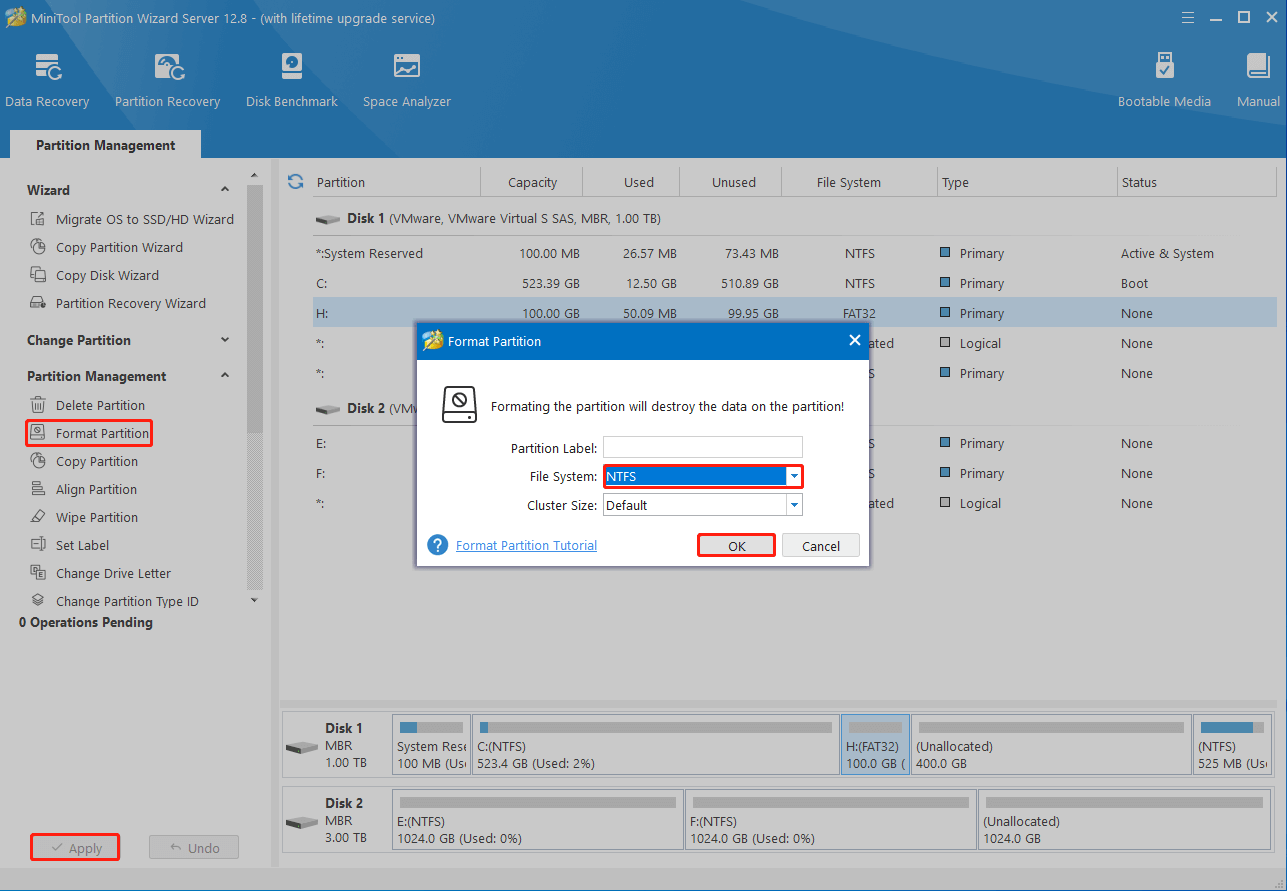Open Disk Benchmark tool
Screen dimensions: 1287x891
(291, 80)
